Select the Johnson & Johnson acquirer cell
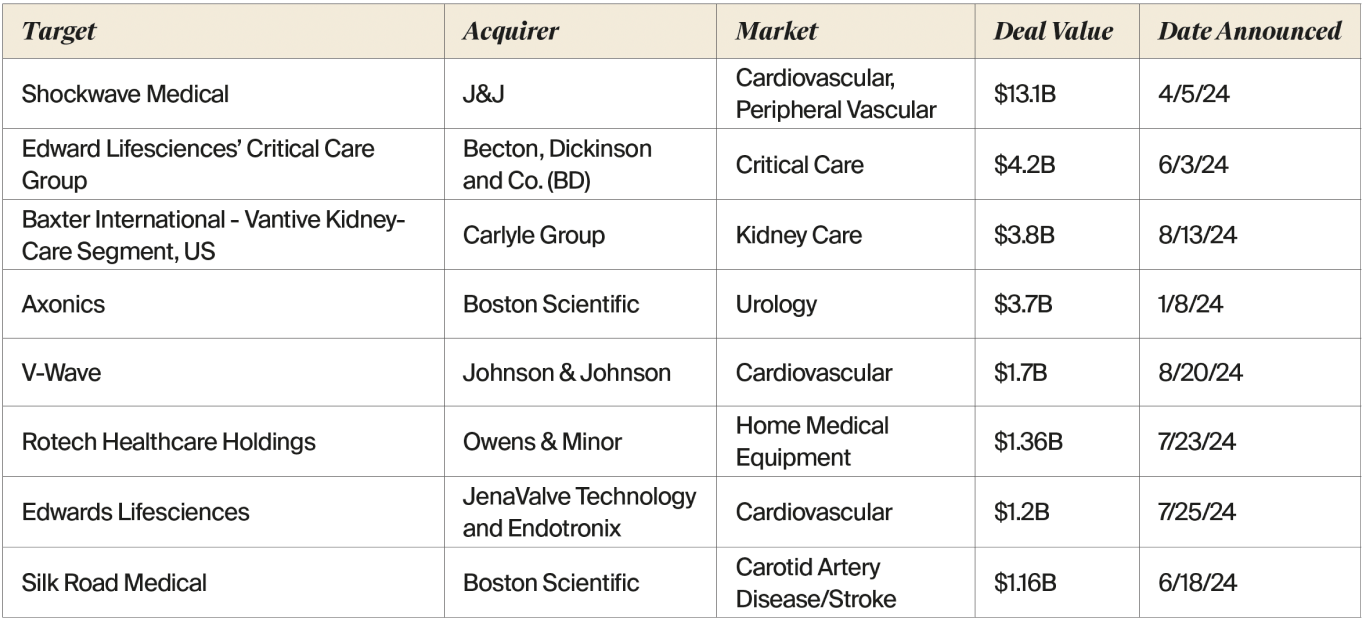The width and height of the screenshot is (1362, 620). point(566,374)
